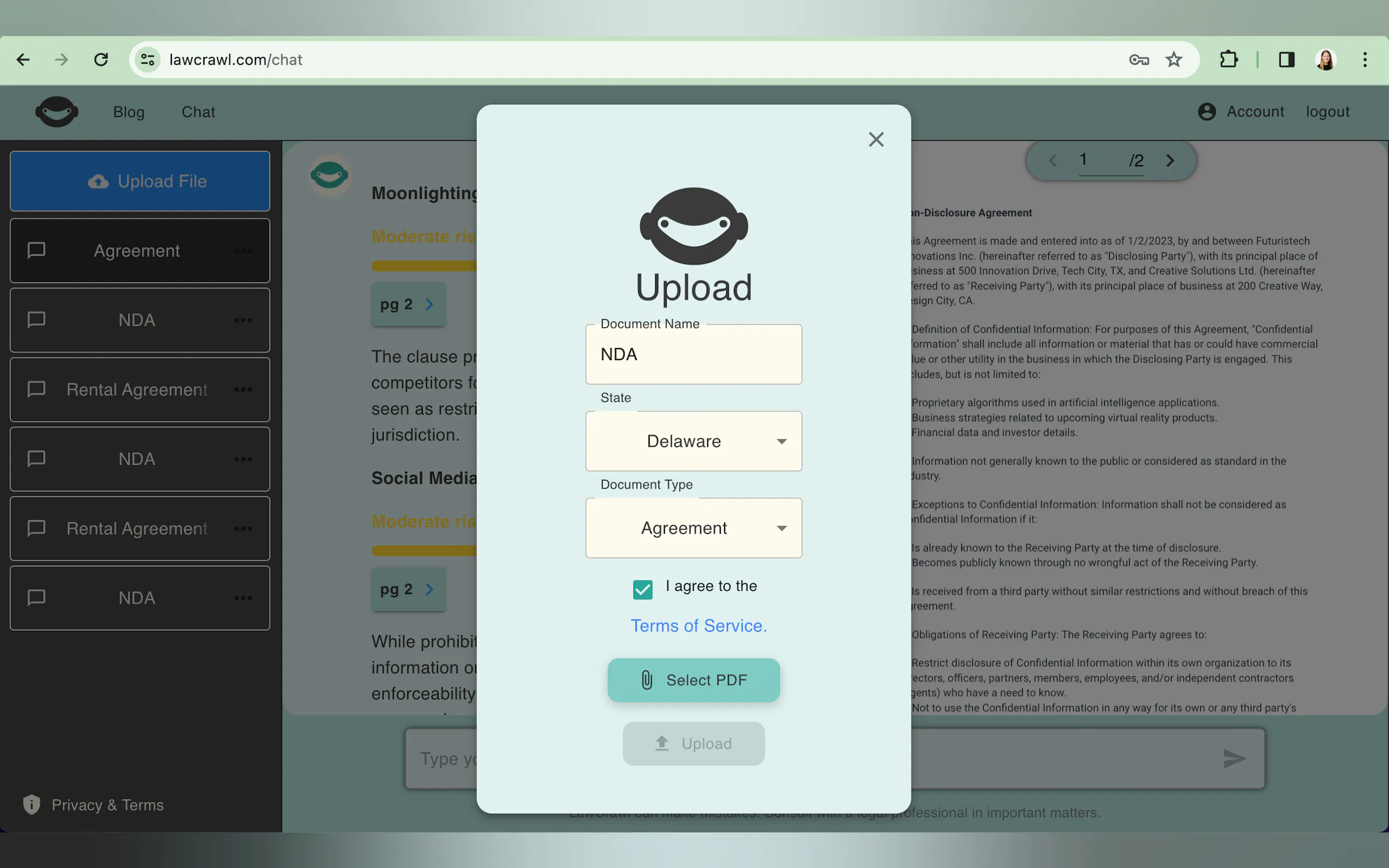This screenshot has width=1389, height=868.
Task: Click the browser reload icon
Action: 101,60
